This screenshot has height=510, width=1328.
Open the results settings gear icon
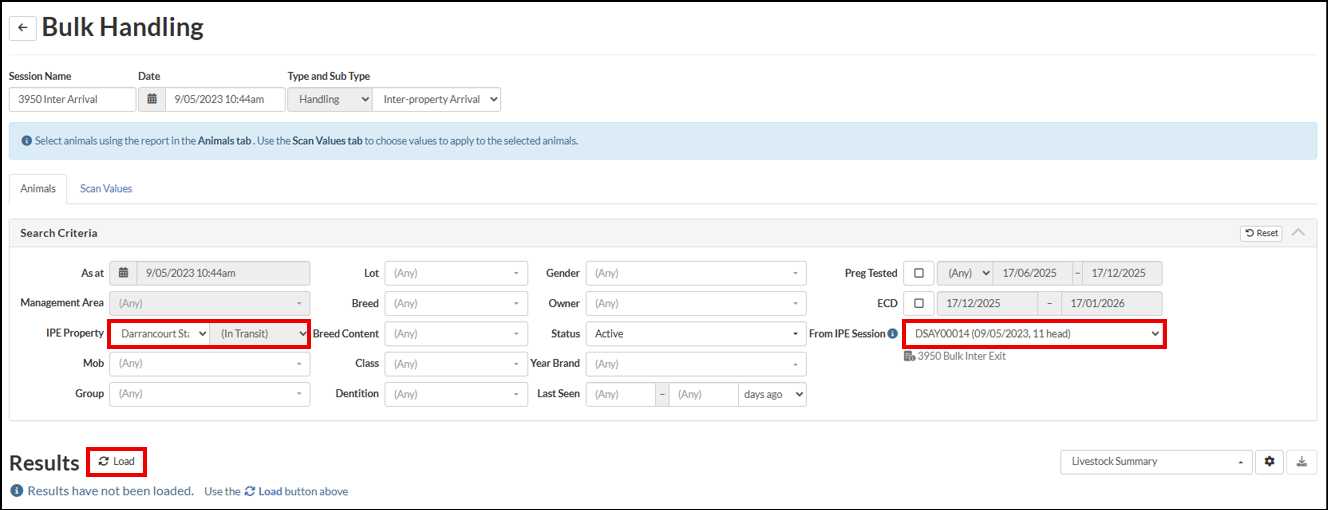click(1270, 461)
